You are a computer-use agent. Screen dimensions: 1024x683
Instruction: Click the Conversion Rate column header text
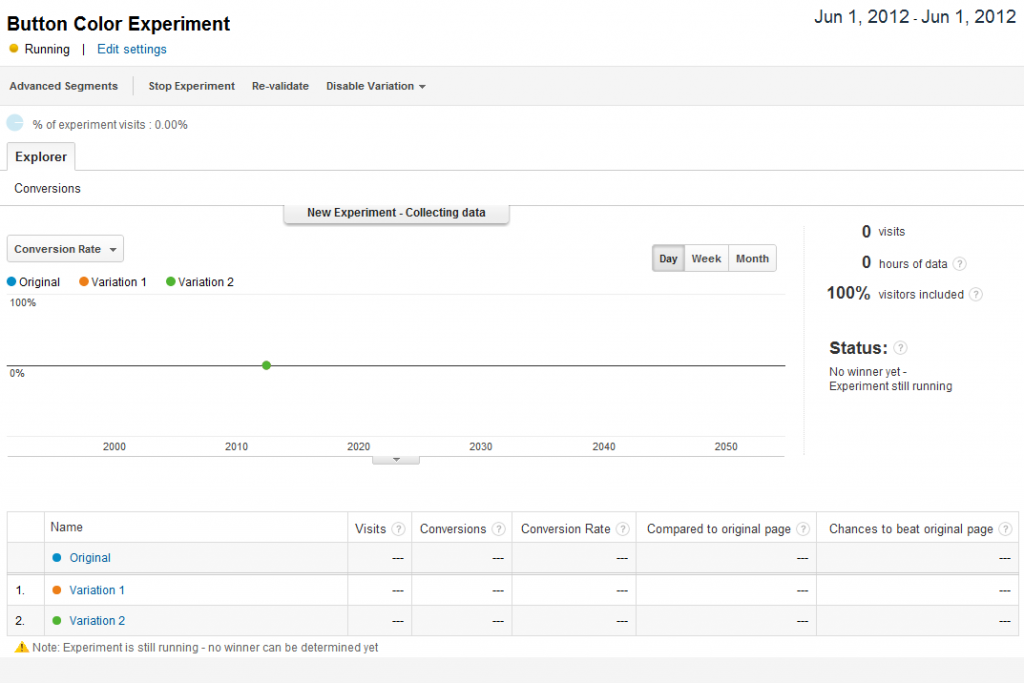click(566, 529)
